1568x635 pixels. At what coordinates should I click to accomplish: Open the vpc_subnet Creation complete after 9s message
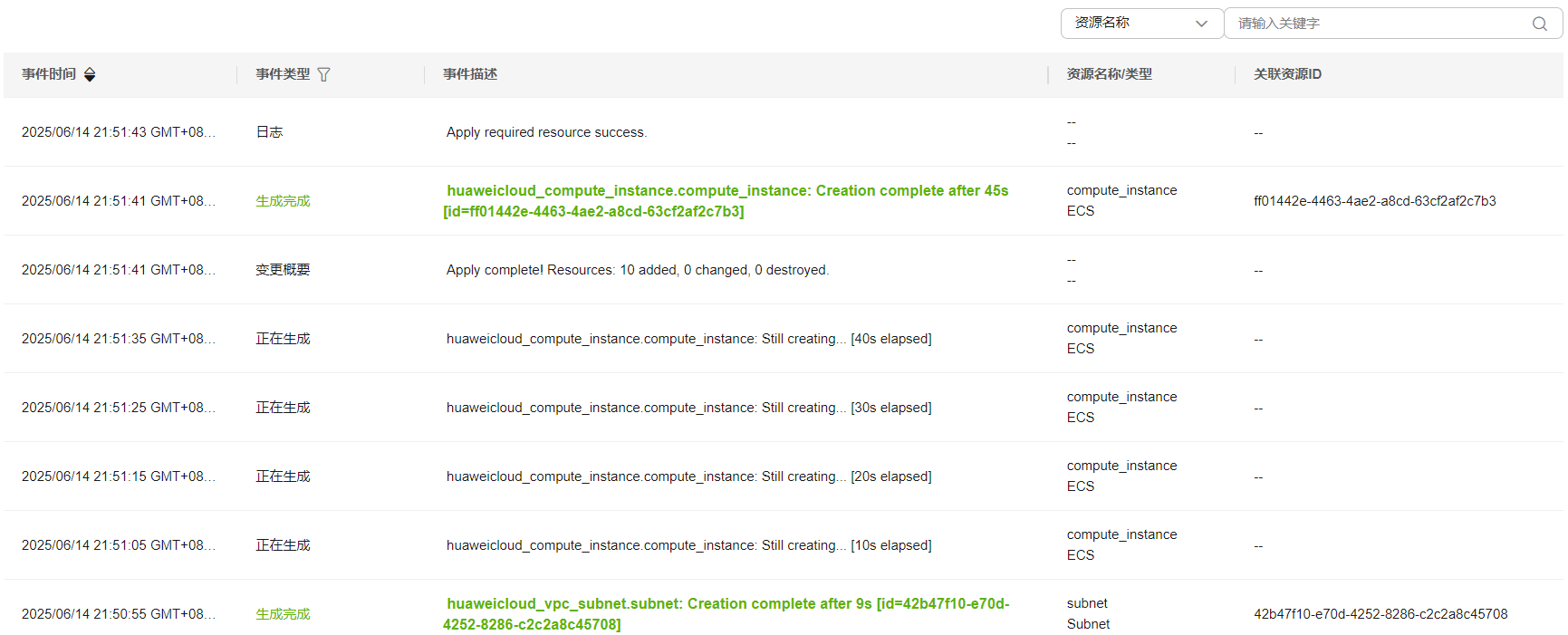[x=726, y=614]
